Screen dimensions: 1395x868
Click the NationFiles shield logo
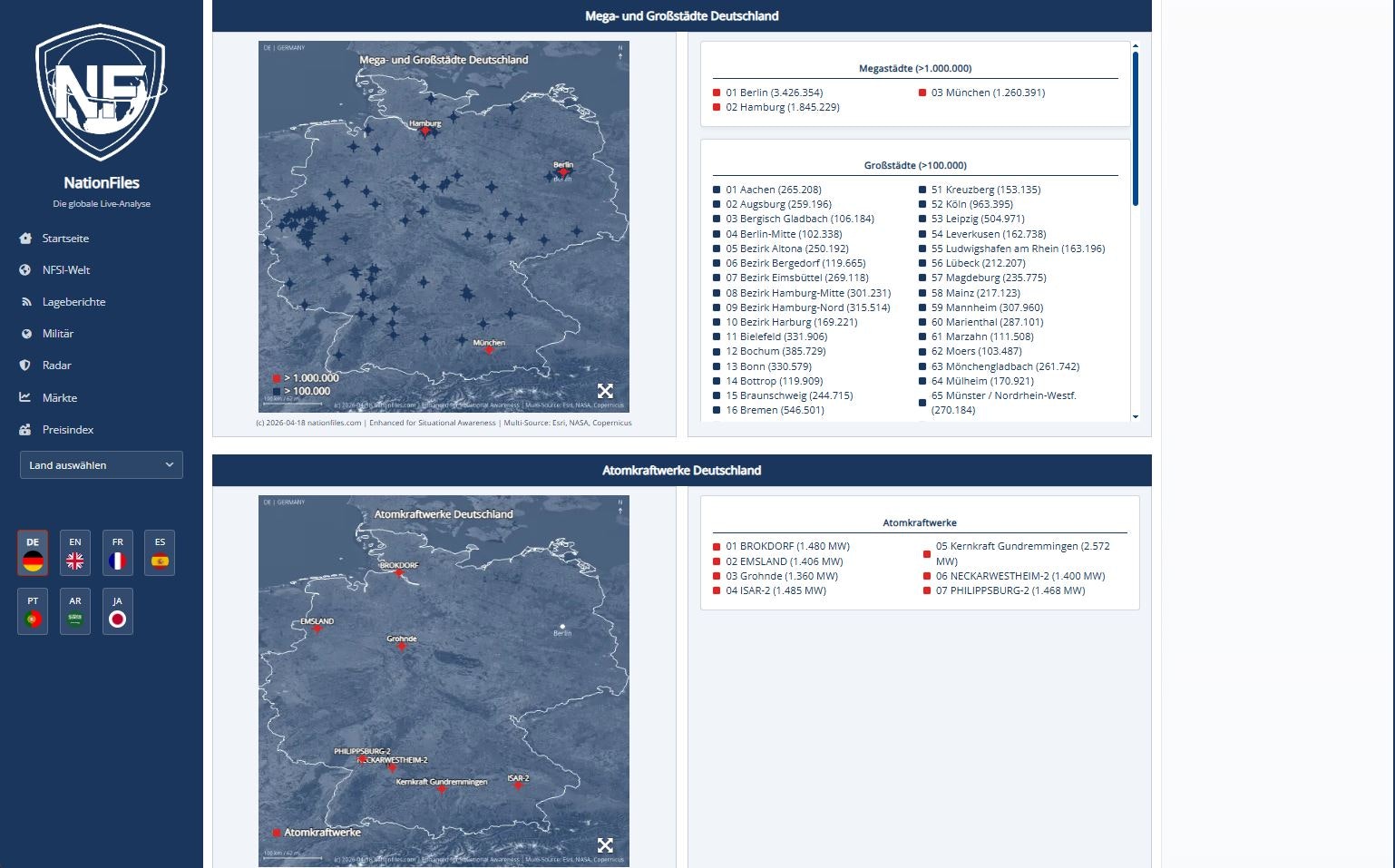(x=101, y=93)
